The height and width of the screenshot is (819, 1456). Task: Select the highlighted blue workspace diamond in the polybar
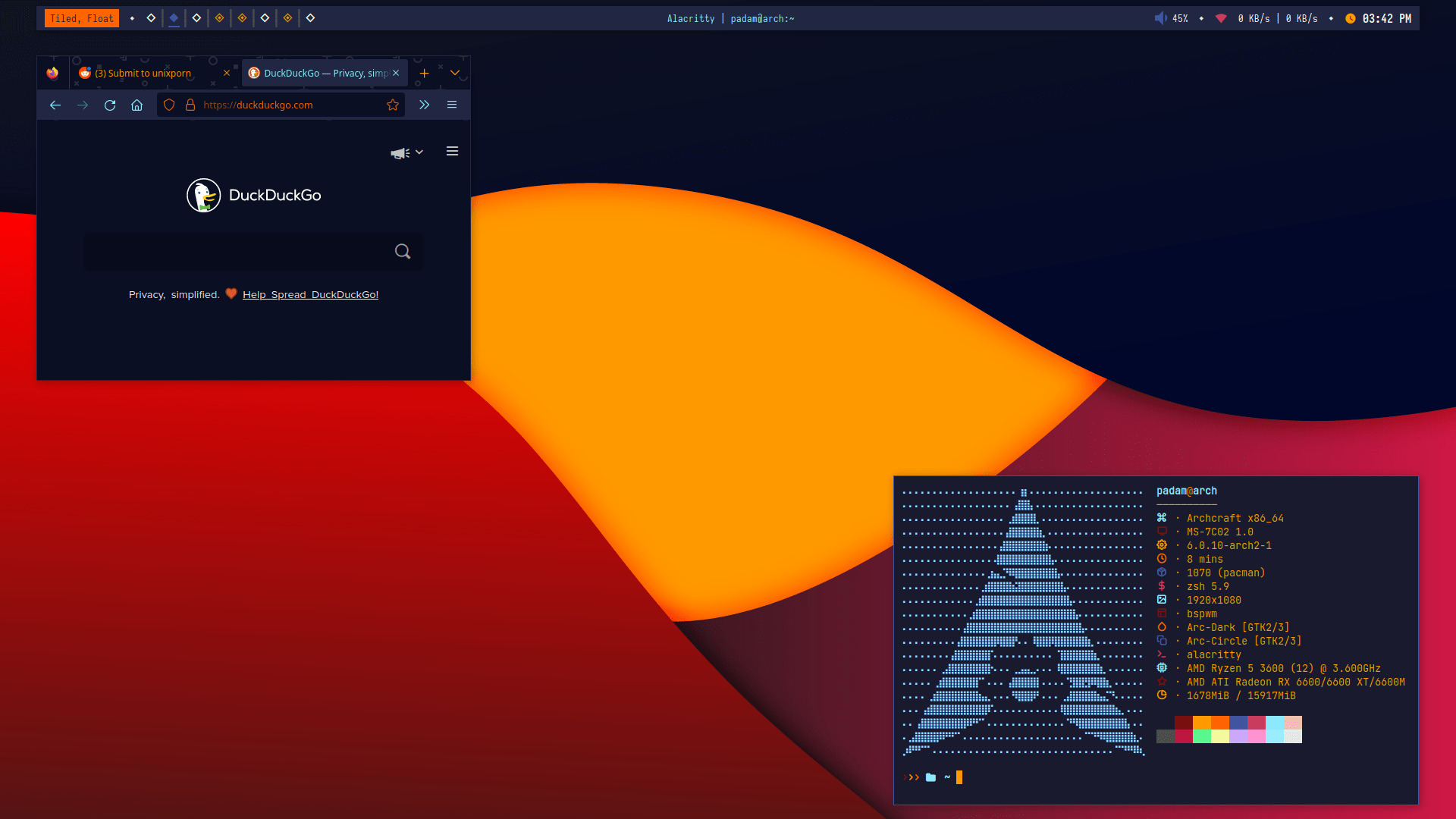(x=174, y=17)
